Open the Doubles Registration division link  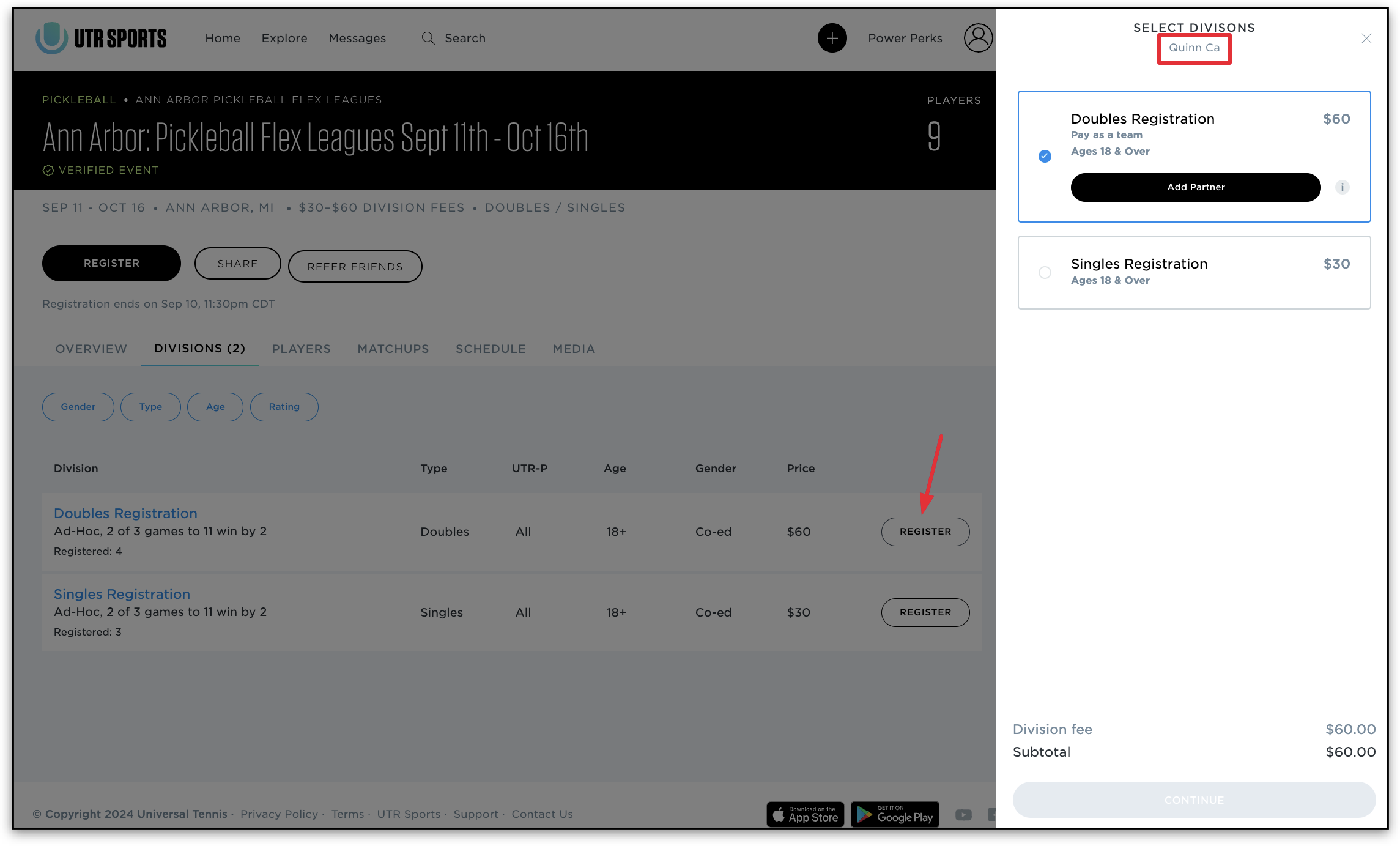click(x=125, y=513)
